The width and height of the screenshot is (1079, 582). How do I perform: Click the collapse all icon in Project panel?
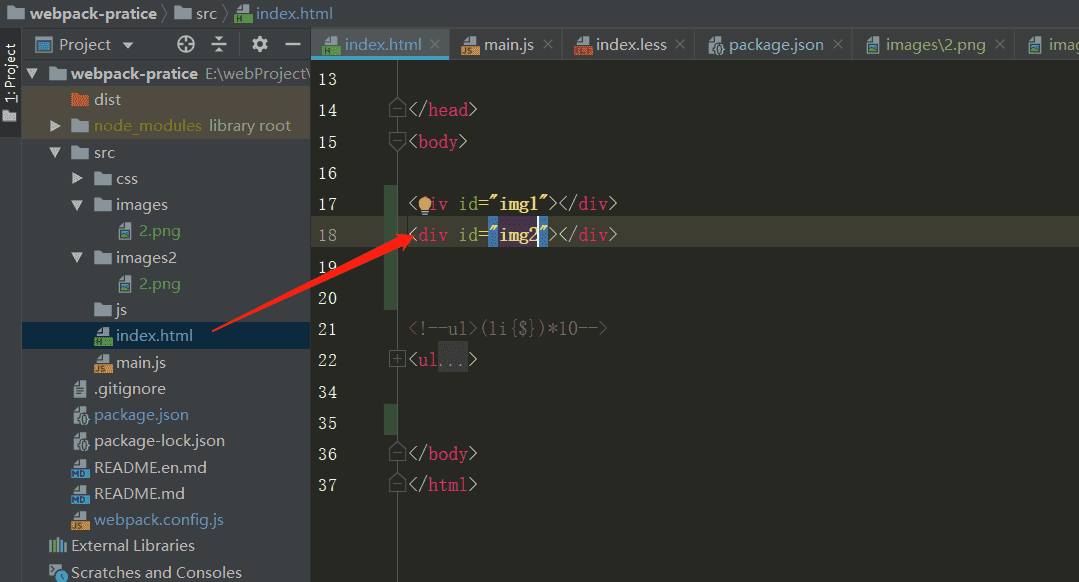click(x=219, y=45)
